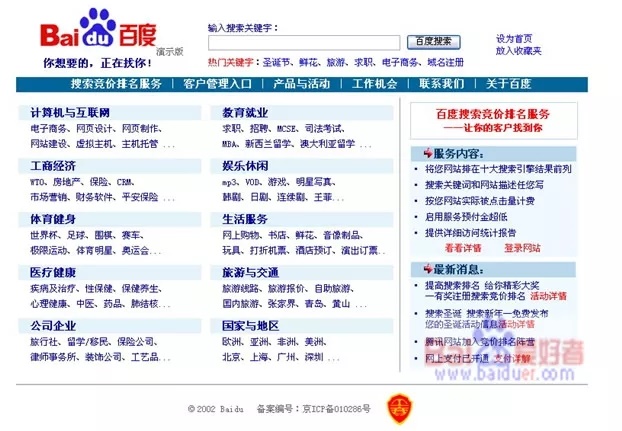
Task: Click 司法考试 link
Action: click(323, 129)
